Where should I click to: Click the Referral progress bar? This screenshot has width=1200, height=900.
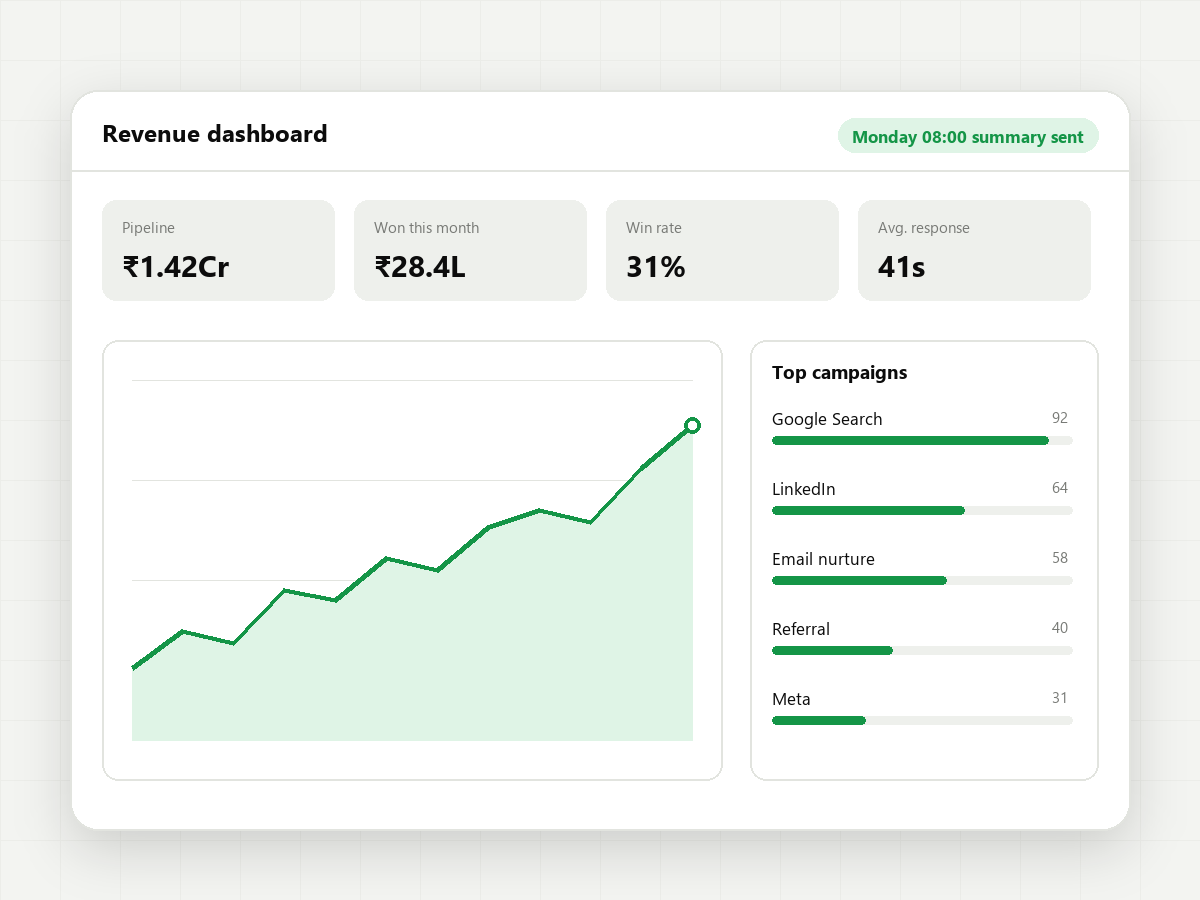pyautogui.click(x=922, y=650)
